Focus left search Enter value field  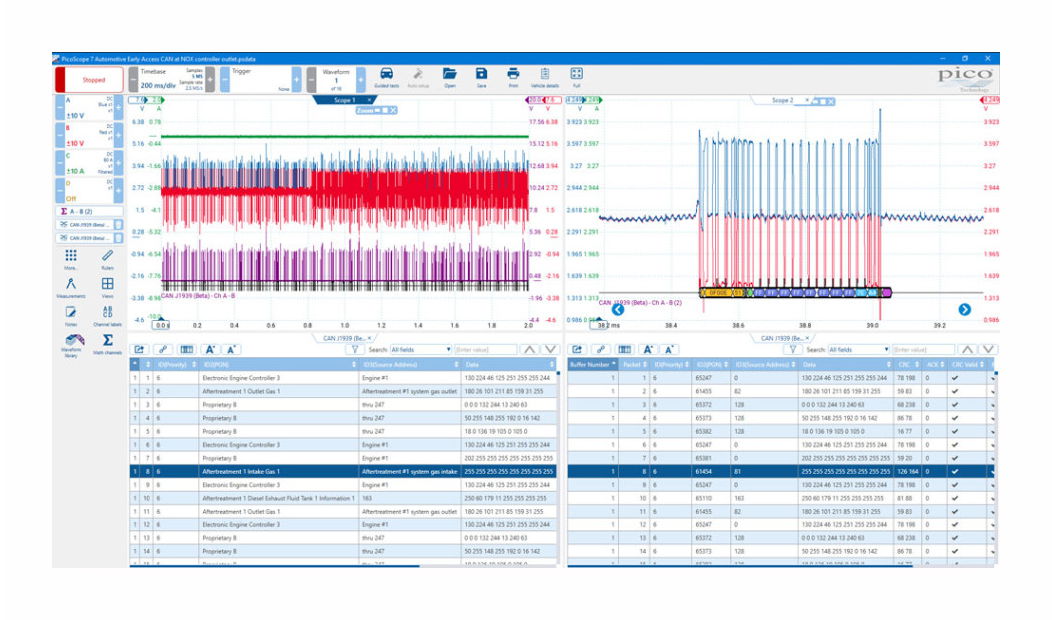coord(485,350)
